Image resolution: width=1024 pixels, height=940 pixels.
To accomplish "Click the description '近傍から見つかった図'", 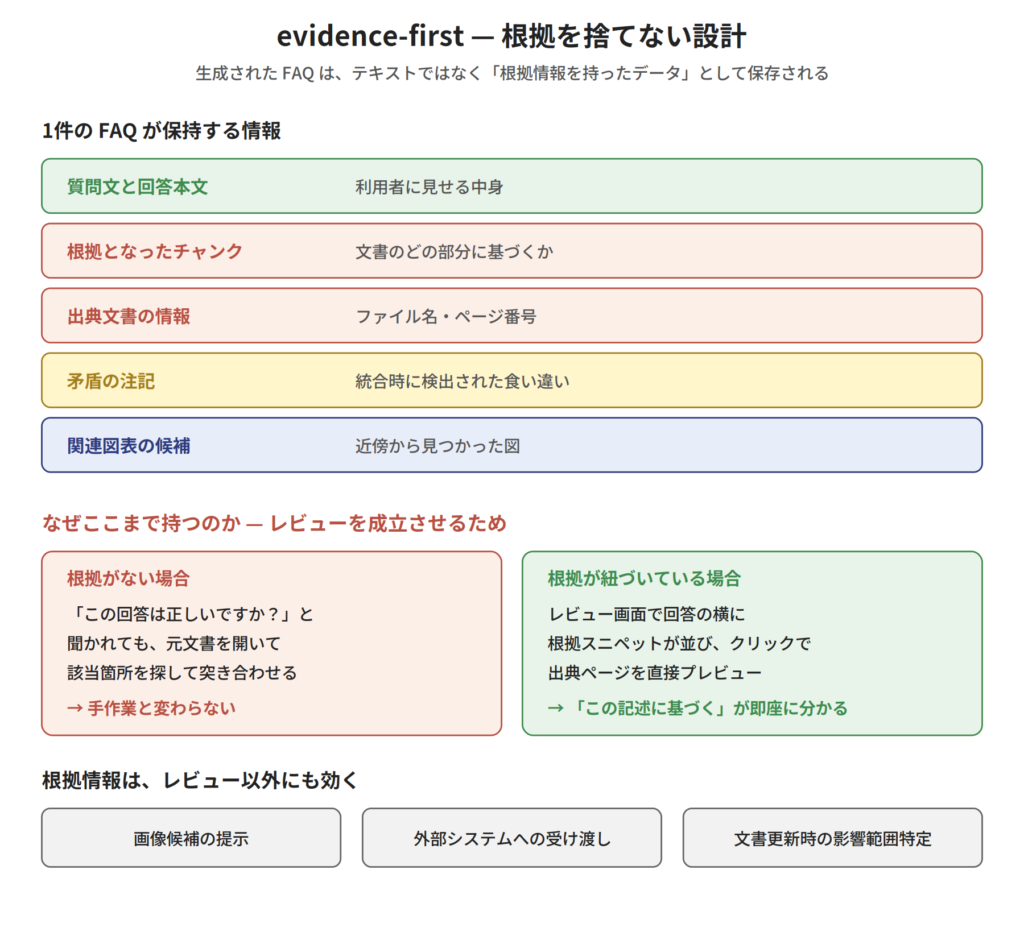I will click(x=438, y=446).
